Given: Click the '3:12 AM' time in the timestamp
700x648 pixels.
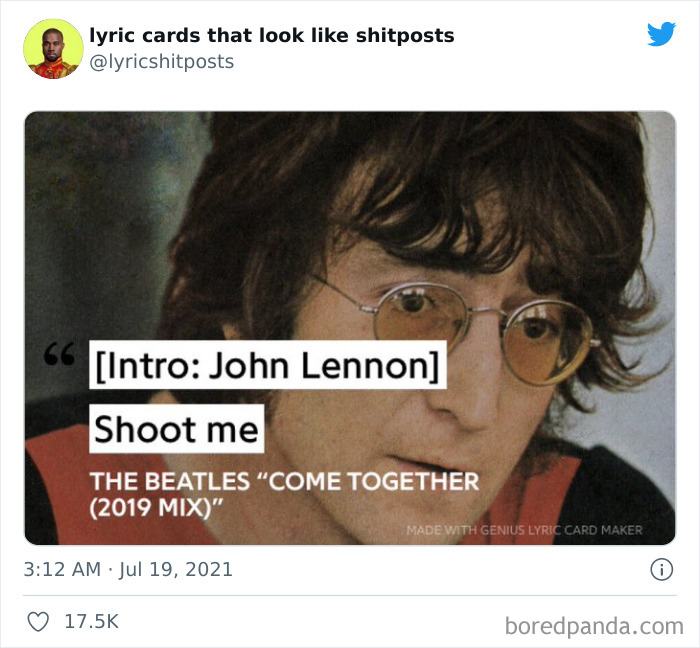Looking at the screenshot, I should (62, 569).
